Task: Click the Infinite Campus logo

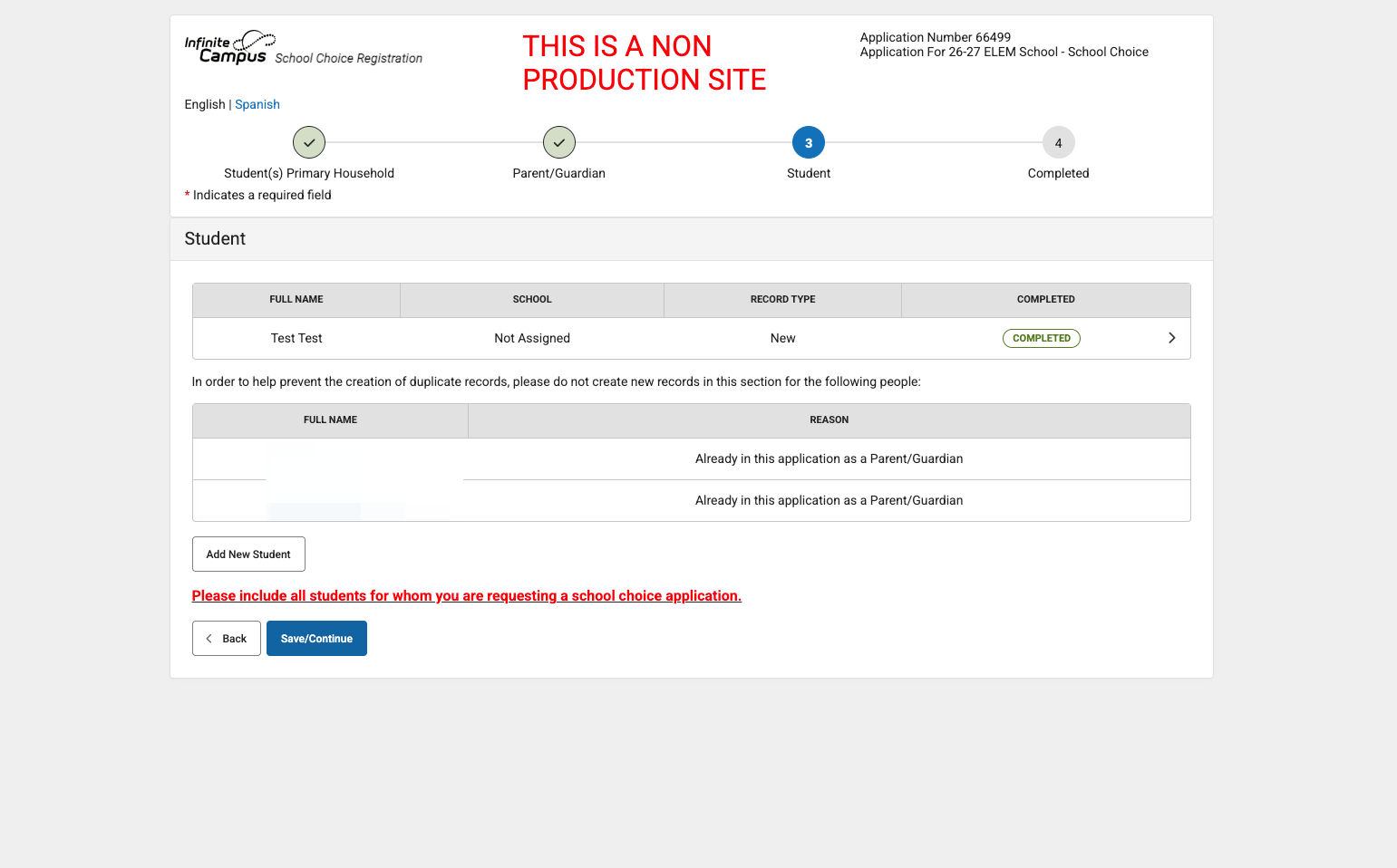Action: (229, 47)
